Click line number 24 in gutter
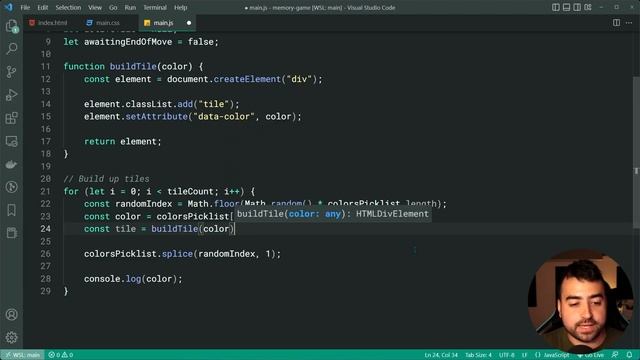This screenshot has width=640, height=360. pyautogui.click(x=46, y=229)
